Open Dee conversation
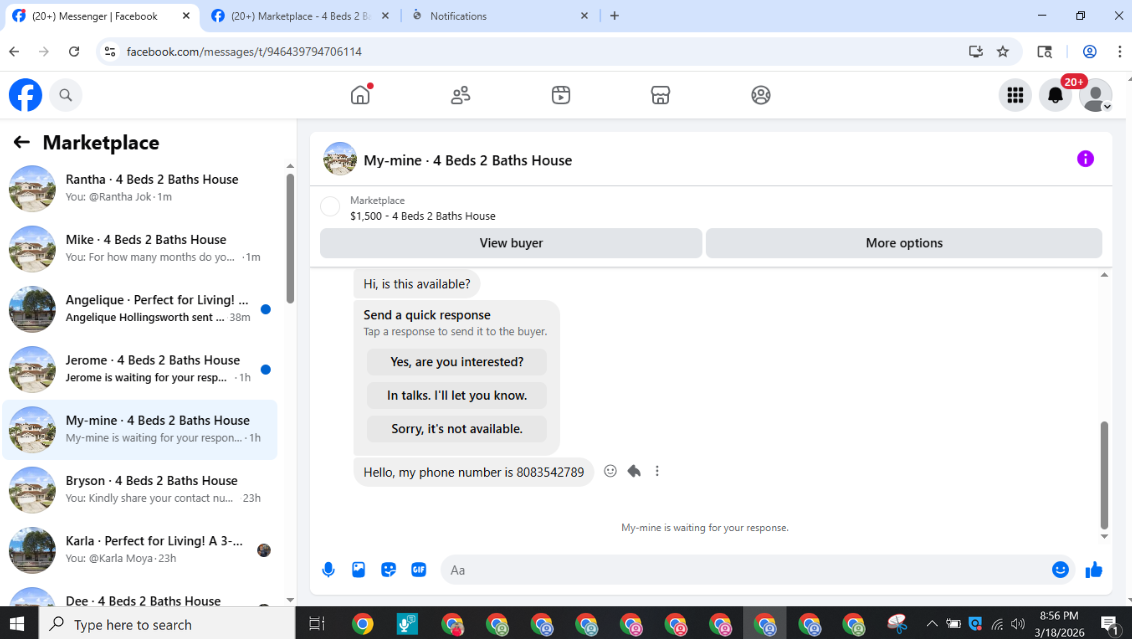 click(140, 598)
